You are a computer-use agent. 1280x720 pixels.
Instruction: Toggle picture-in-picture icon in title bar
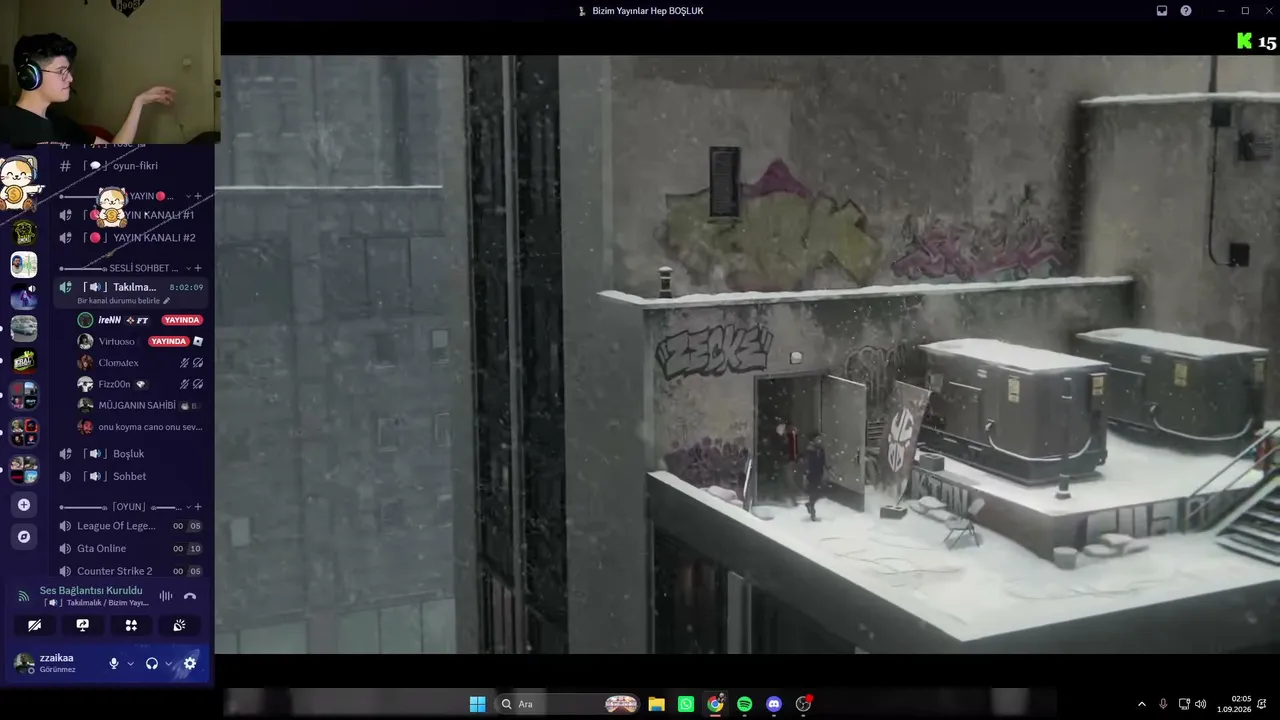[x=1162, y=11]
